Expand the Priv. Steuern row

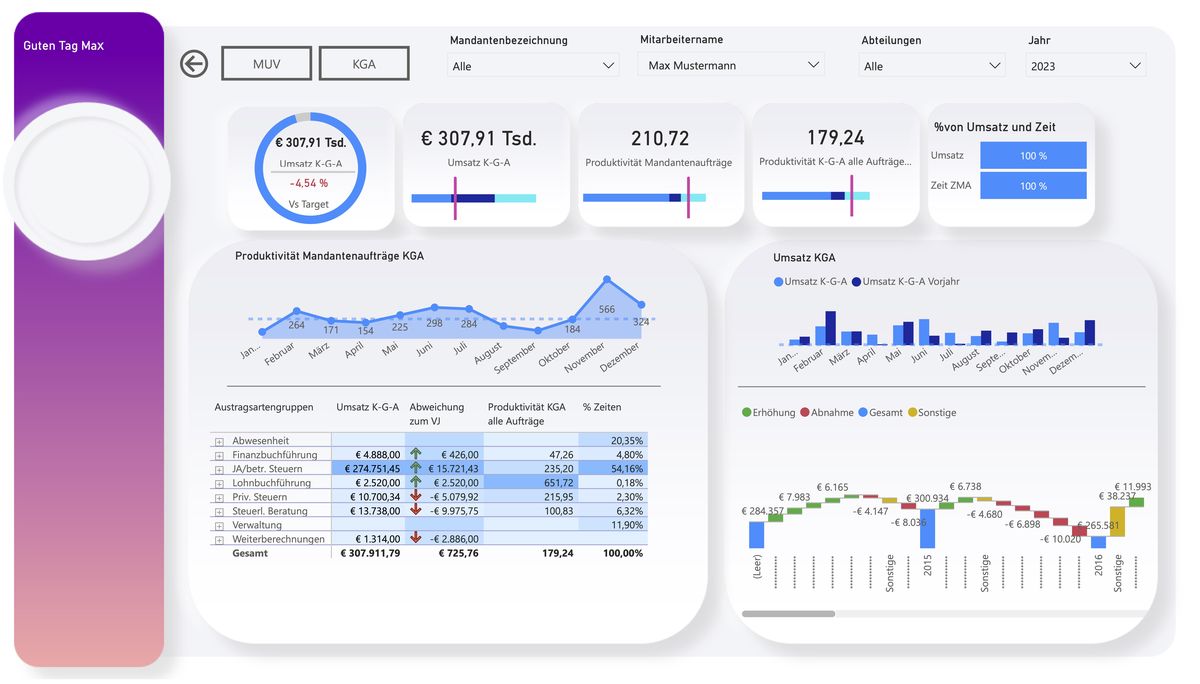219,497
